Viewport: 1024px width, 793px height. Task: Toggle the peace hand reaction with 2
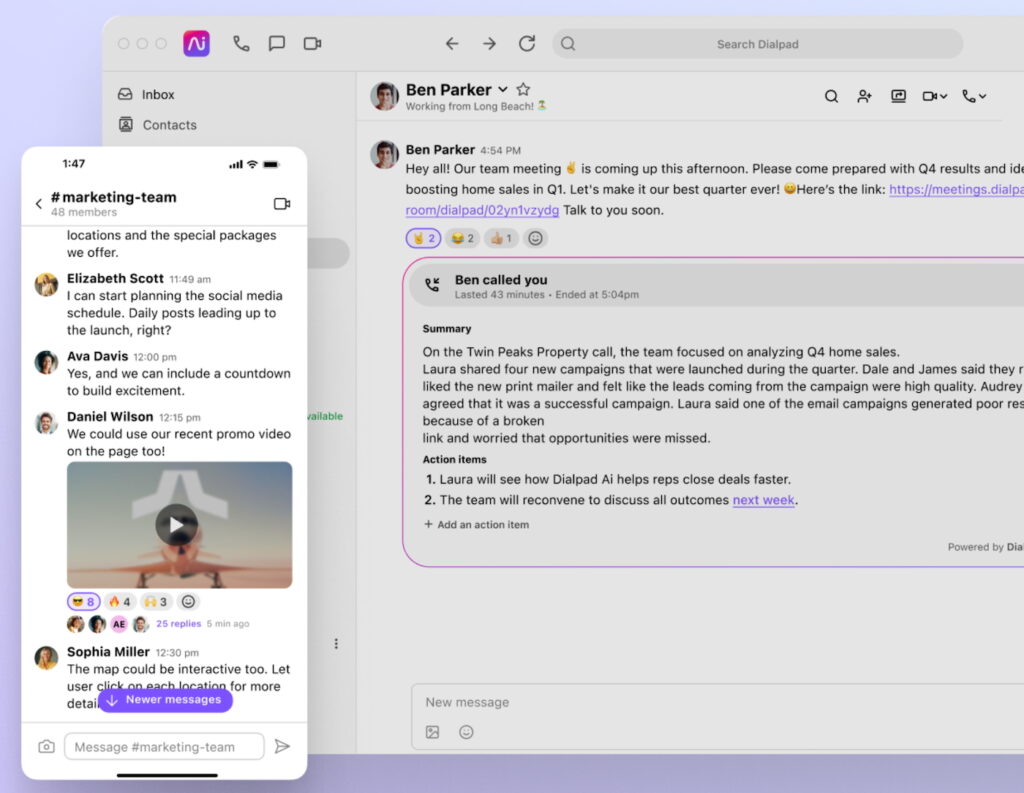(x=423, y=238)
